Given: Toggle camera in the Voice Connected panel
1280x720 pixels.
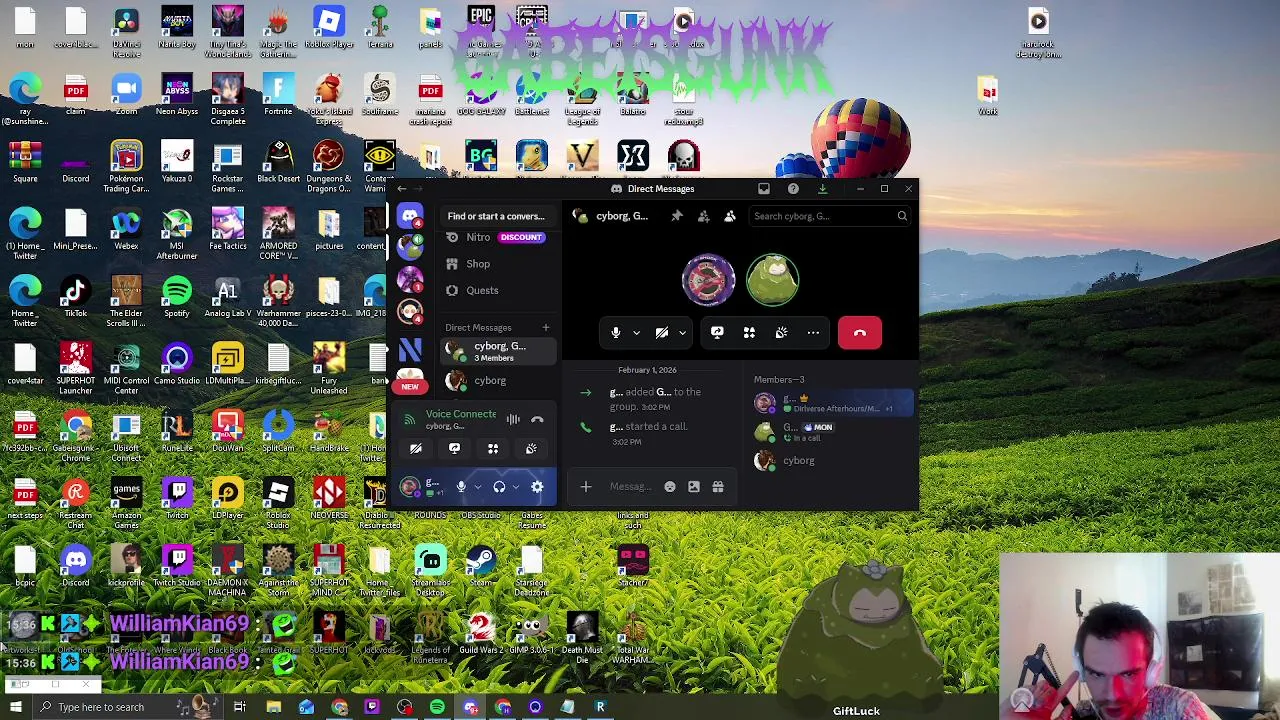Looking at the screenshot, I should [416, 449].
